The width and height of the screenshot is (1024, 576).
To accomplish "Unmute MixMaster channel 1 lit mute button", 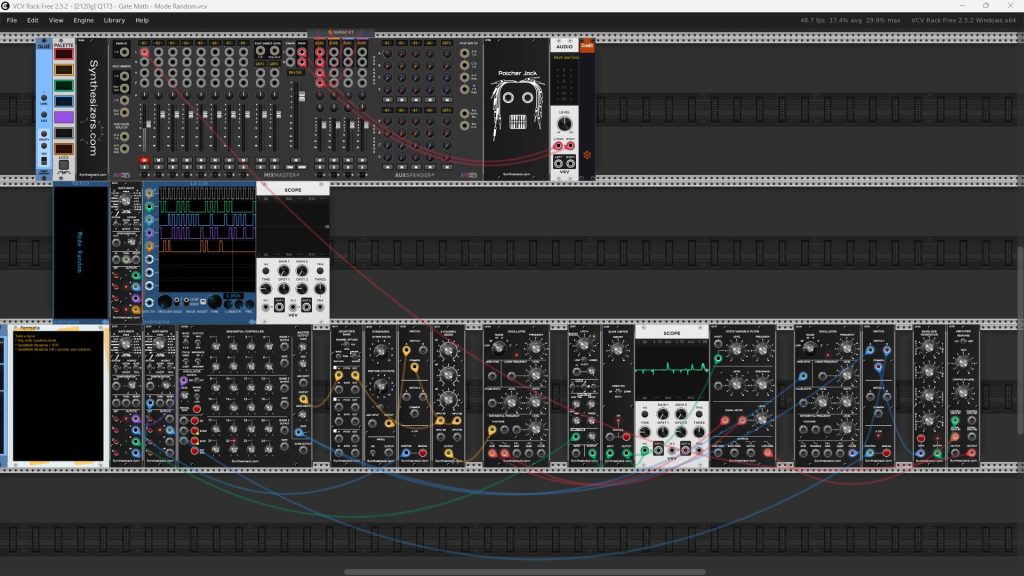I will [x=144, y=160].
